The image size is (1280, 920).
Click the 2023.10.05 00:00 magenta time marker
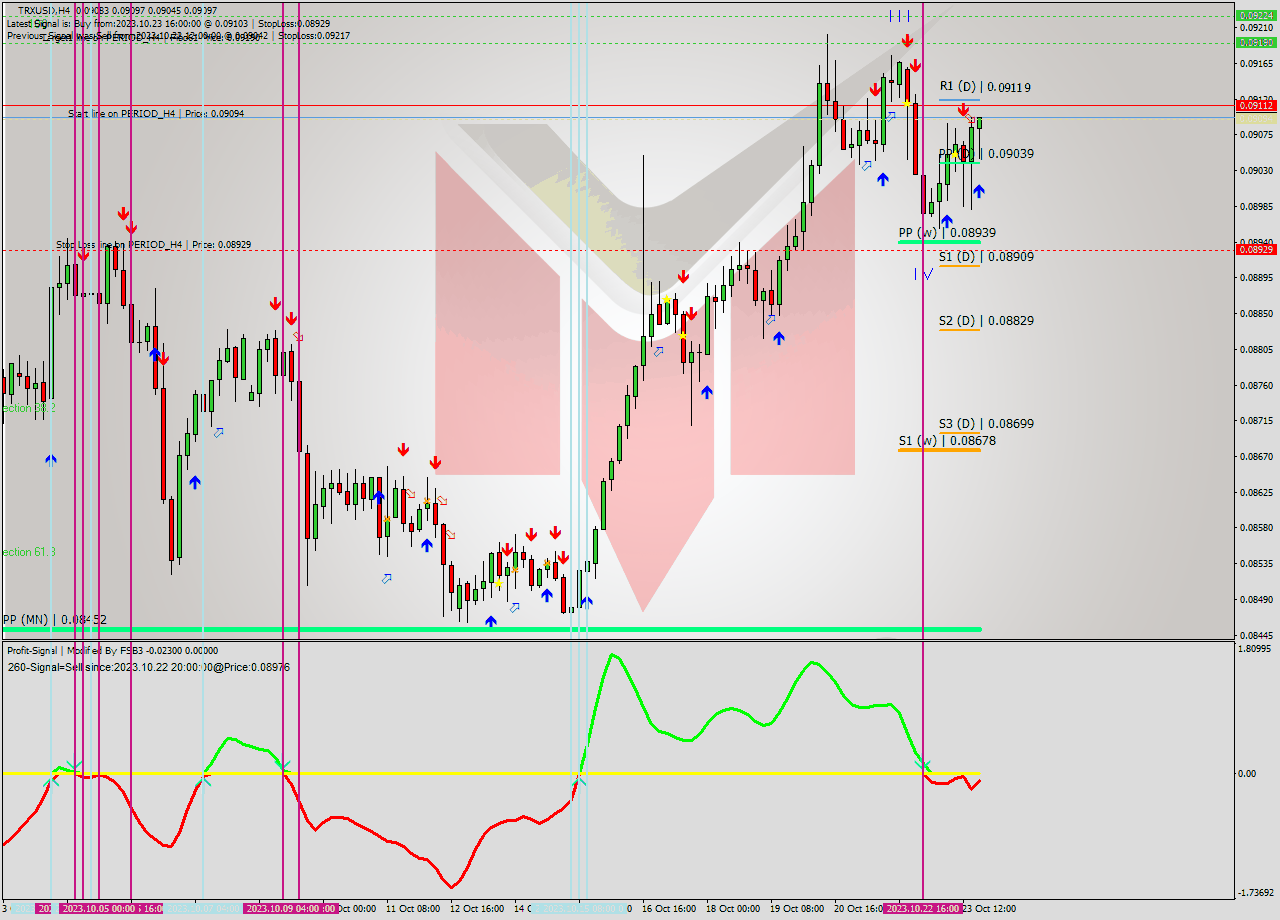click(98, 908)
